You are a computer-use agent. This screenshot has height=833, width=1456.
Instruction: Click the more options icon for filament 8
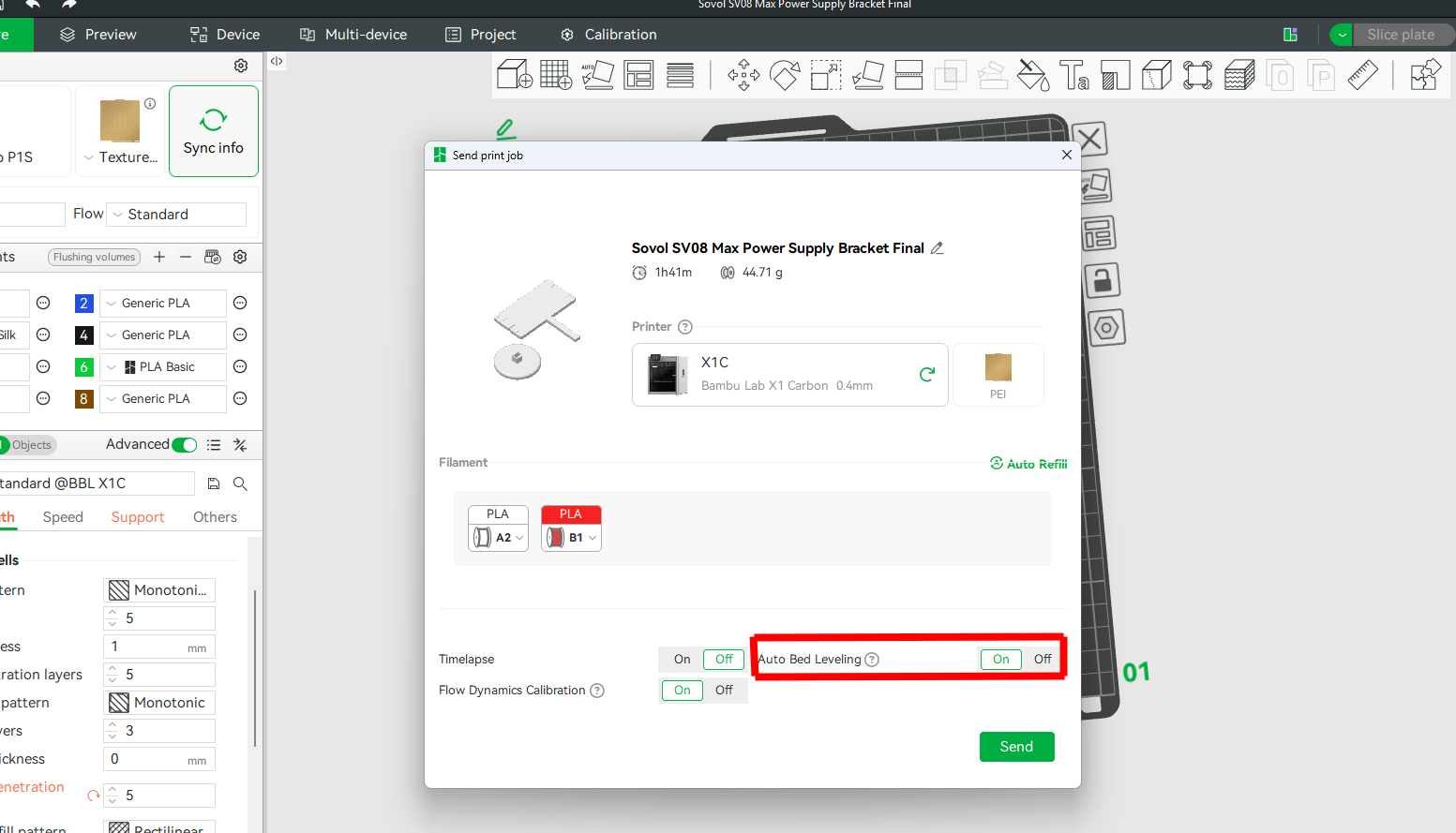[240, 398]
